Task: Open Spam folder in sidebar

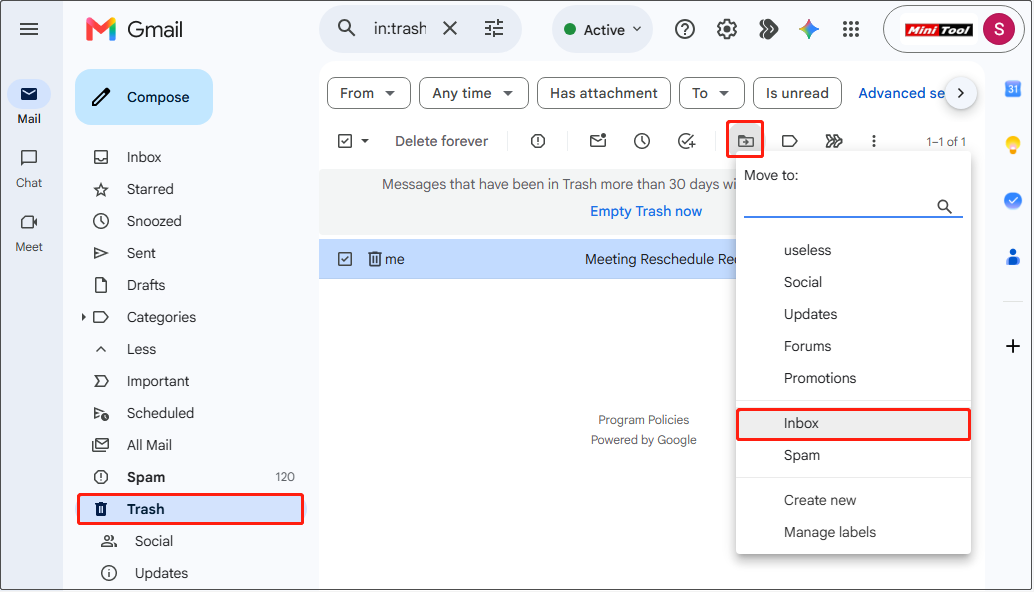Action: coord(191,477)
